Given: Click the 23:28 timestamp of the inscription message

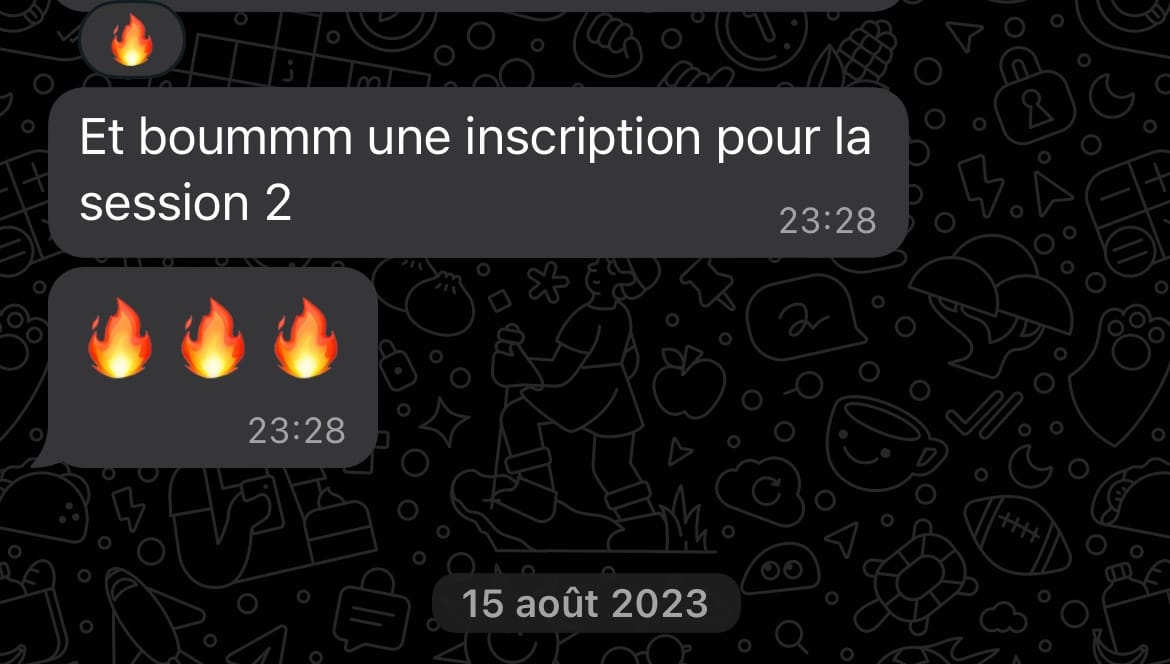Looking at the screenshot, I should tap(828, 221).
